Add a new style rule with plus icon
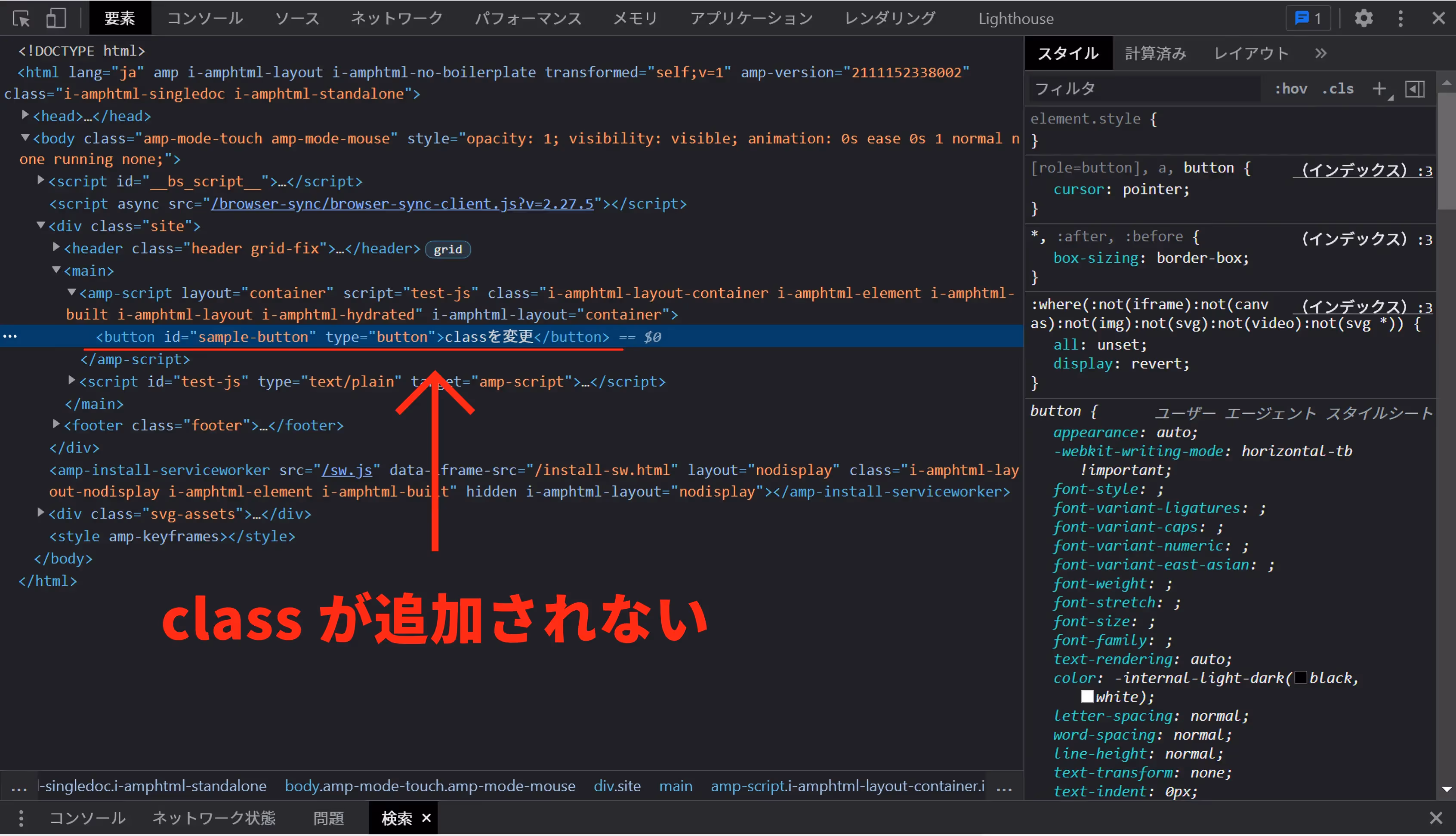This screenshot has height=836, width=1456. [1379, 89]
